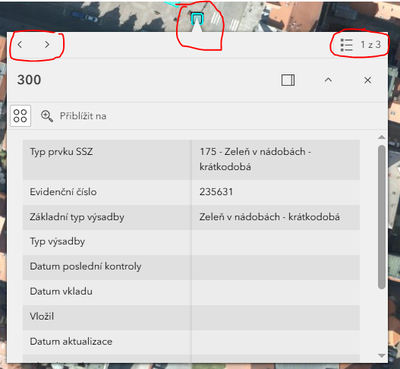Click the 'Datum aktualizace' field label
The height and width of the screenshot is (369, 400).
tap(71, 341)
